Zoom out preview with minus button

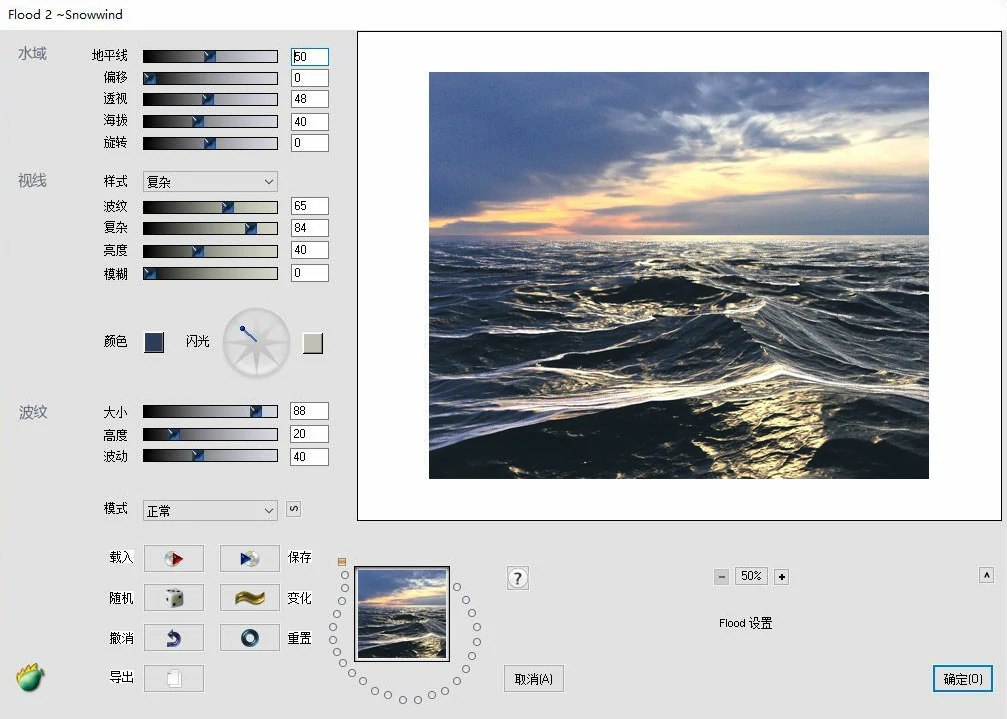[x=721, y=576]
